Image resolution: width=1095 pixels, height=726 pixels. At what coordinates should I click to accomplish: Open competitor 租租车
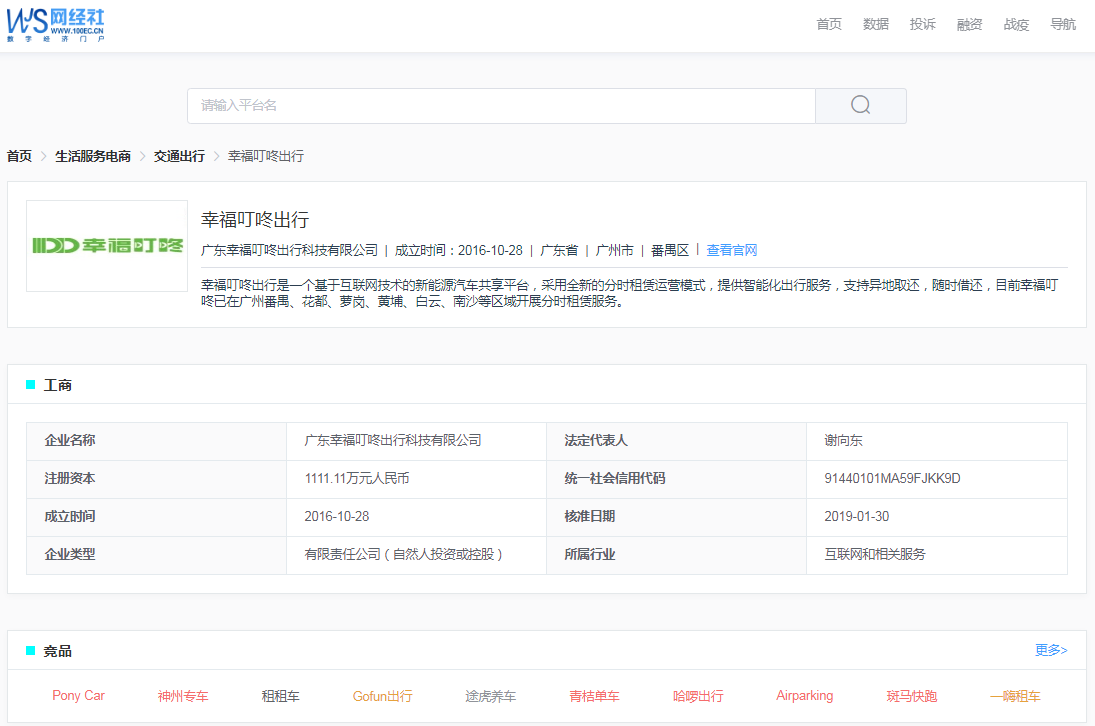click(281, 696)
